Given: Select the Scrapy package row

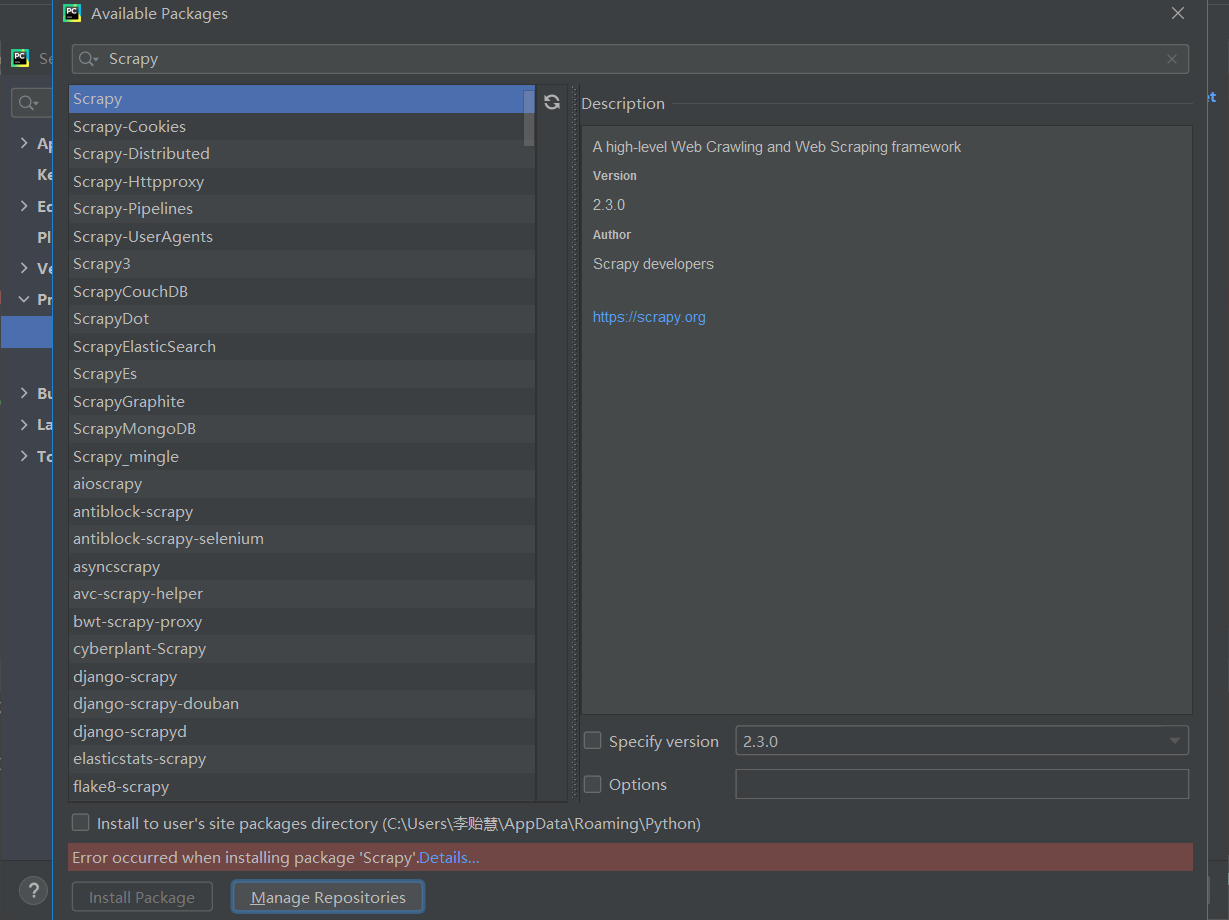Looking at the screenshot, I should (301, 99).
